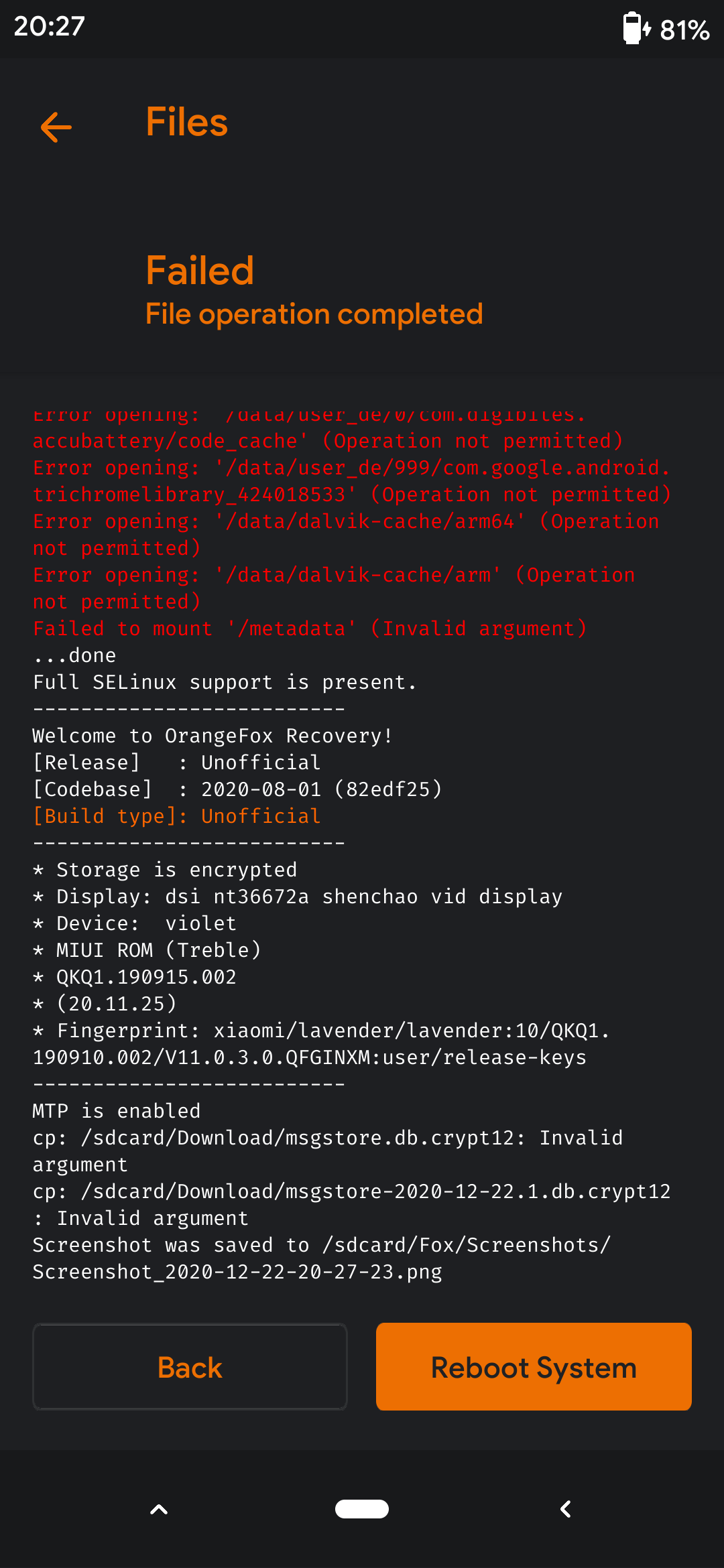Tap the Failed to mount /metadata error line

coord(310,629)
